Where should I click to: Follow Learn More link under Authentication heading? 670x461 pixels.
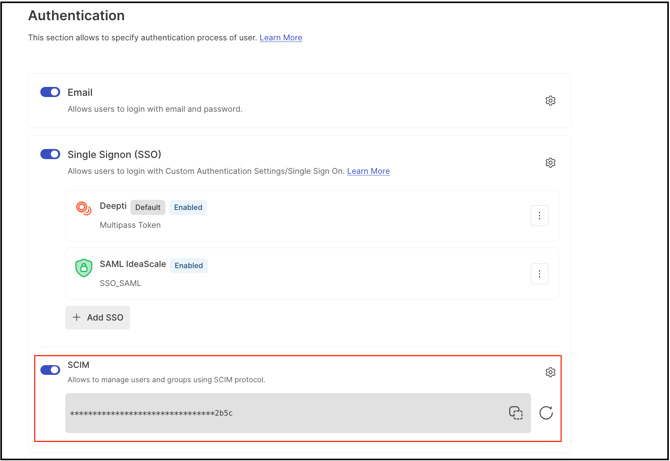tap(281, 38)
